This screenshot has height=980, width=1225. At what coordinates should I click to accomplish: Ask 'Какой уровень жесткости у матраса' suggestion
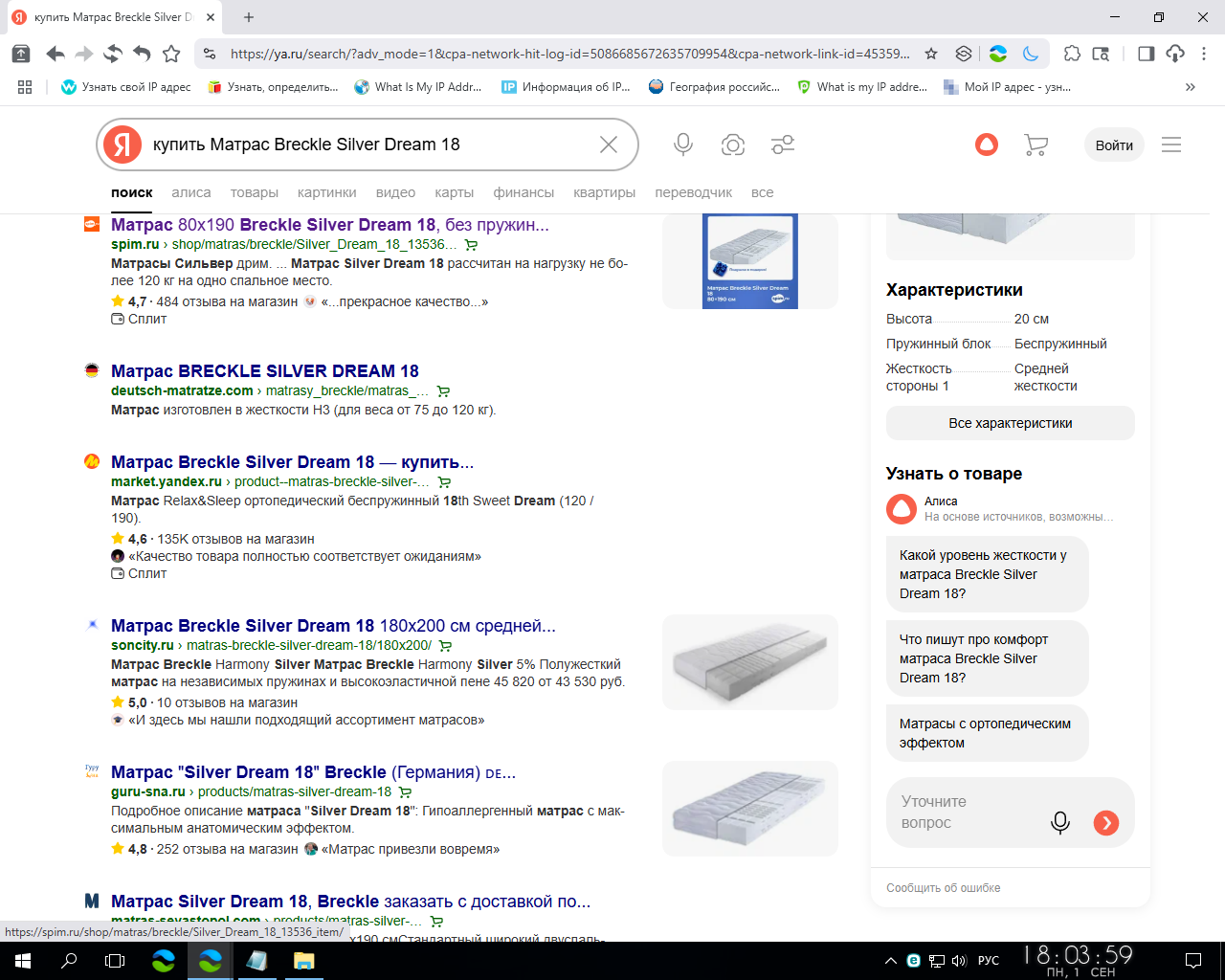click(987, 574)
